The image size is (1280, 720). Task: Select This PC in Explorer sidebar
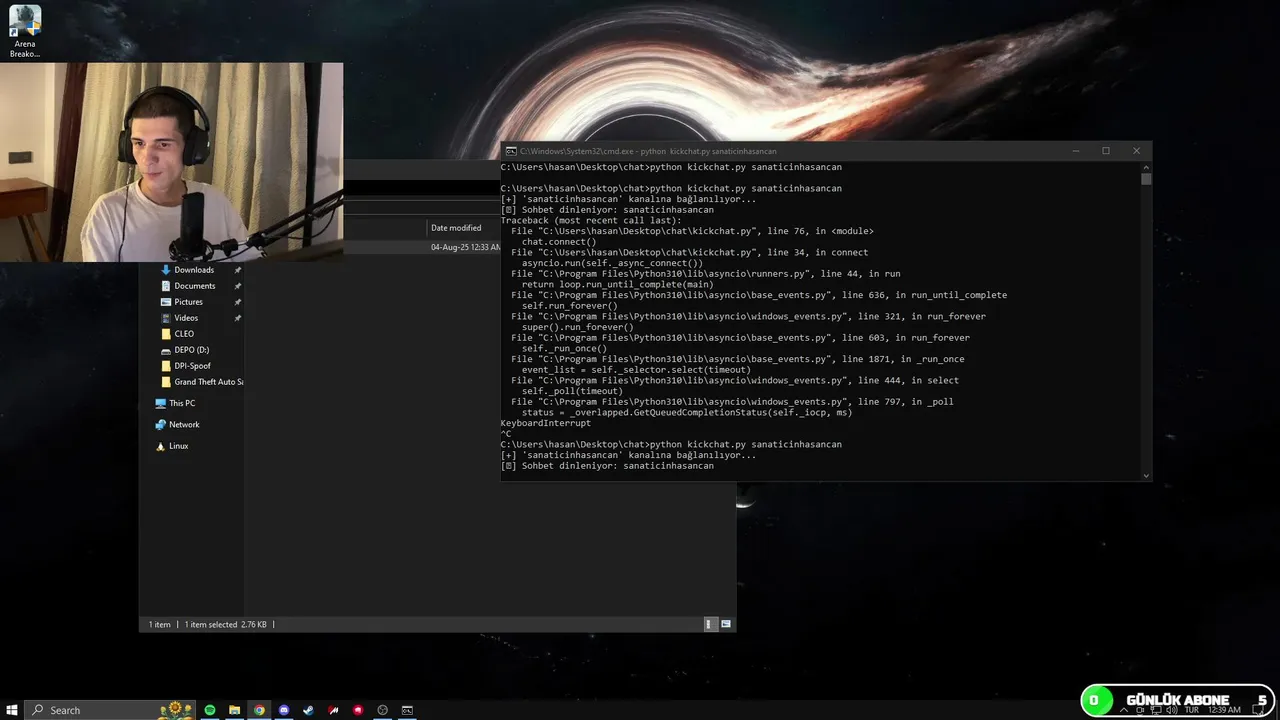click(182, 403)
